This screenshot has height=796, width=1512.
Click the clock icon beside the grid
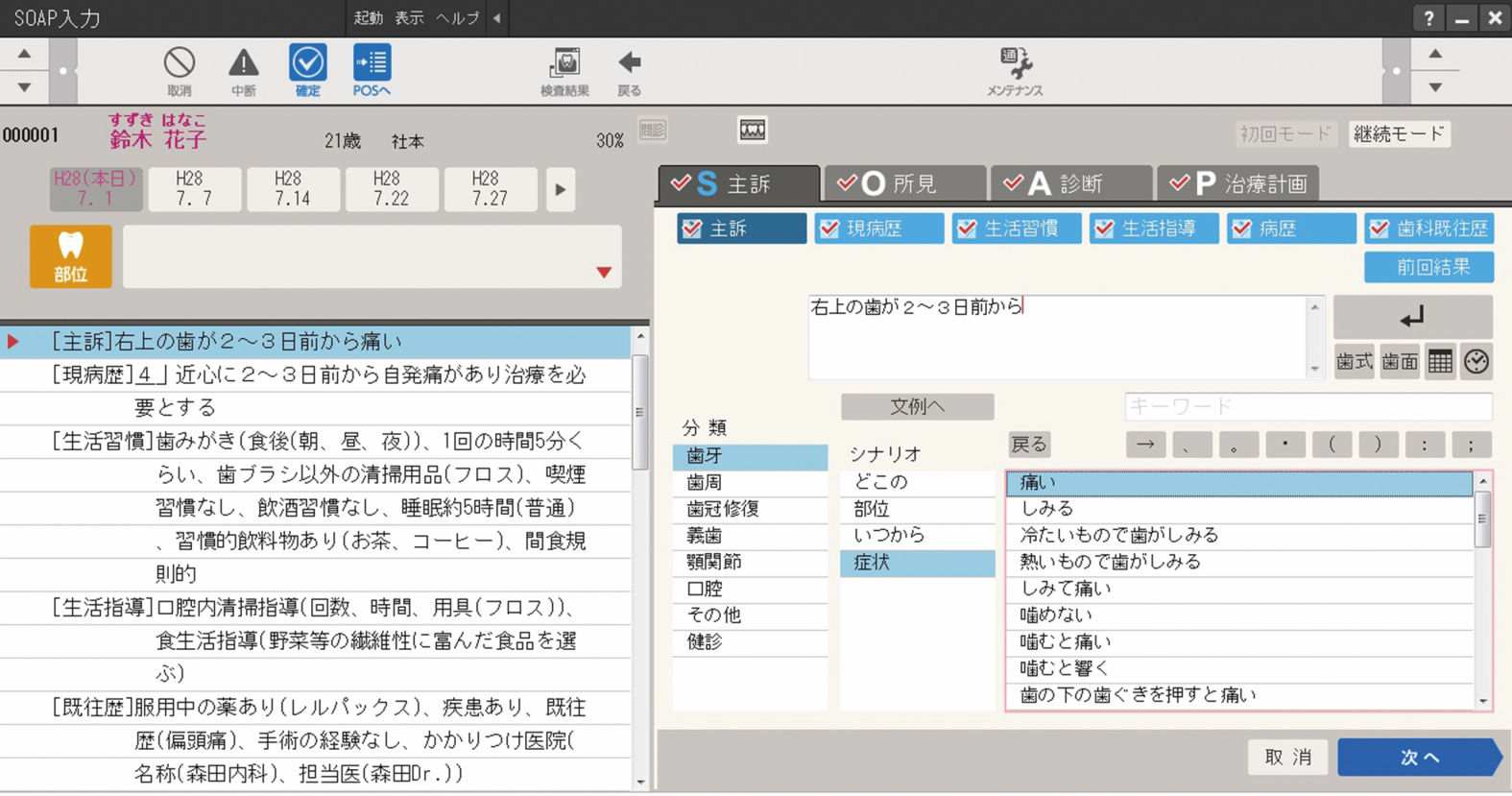click(1476, 362)
